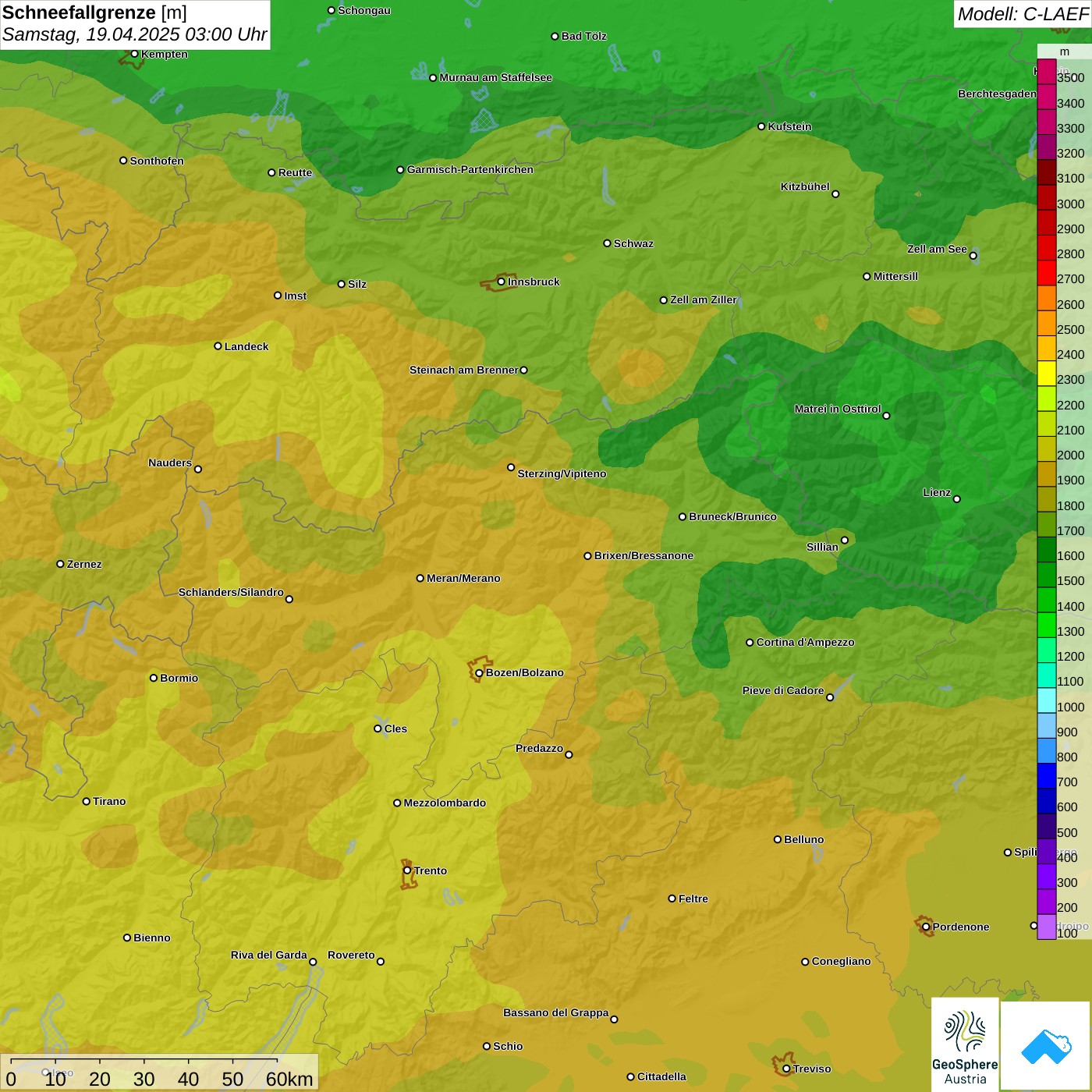1092x1092 pixels.
Task: Click the Cortina d'Ampezzo location dot
Action: (750, 643)
